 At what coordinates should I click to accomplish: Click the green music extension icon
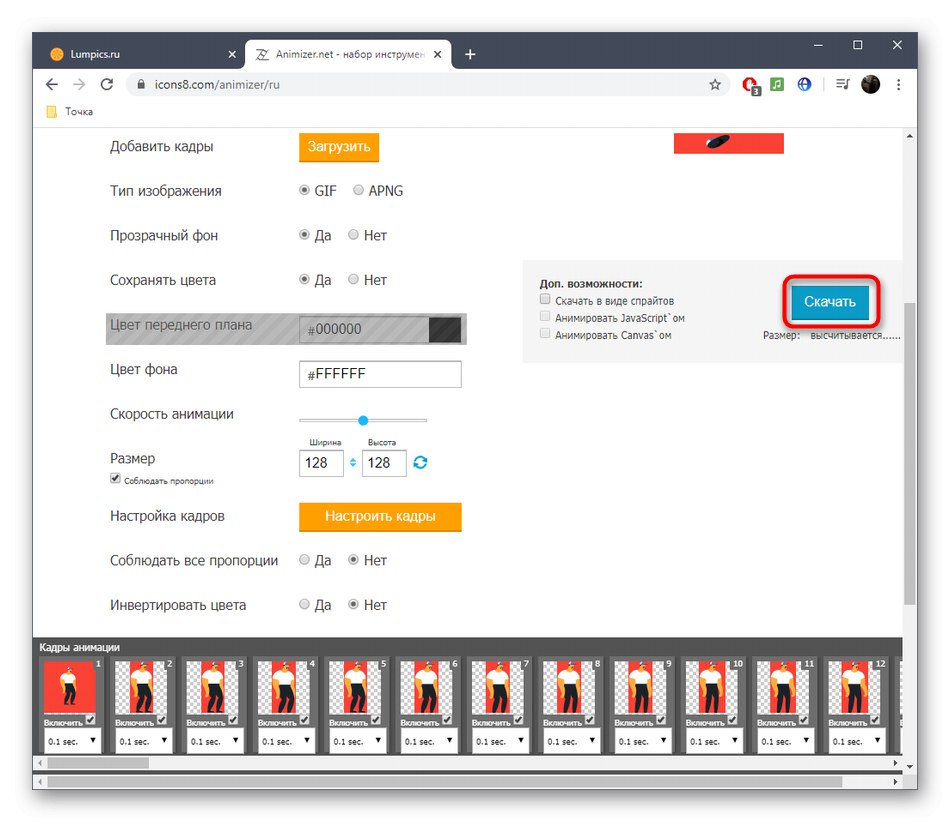(777, 84)
